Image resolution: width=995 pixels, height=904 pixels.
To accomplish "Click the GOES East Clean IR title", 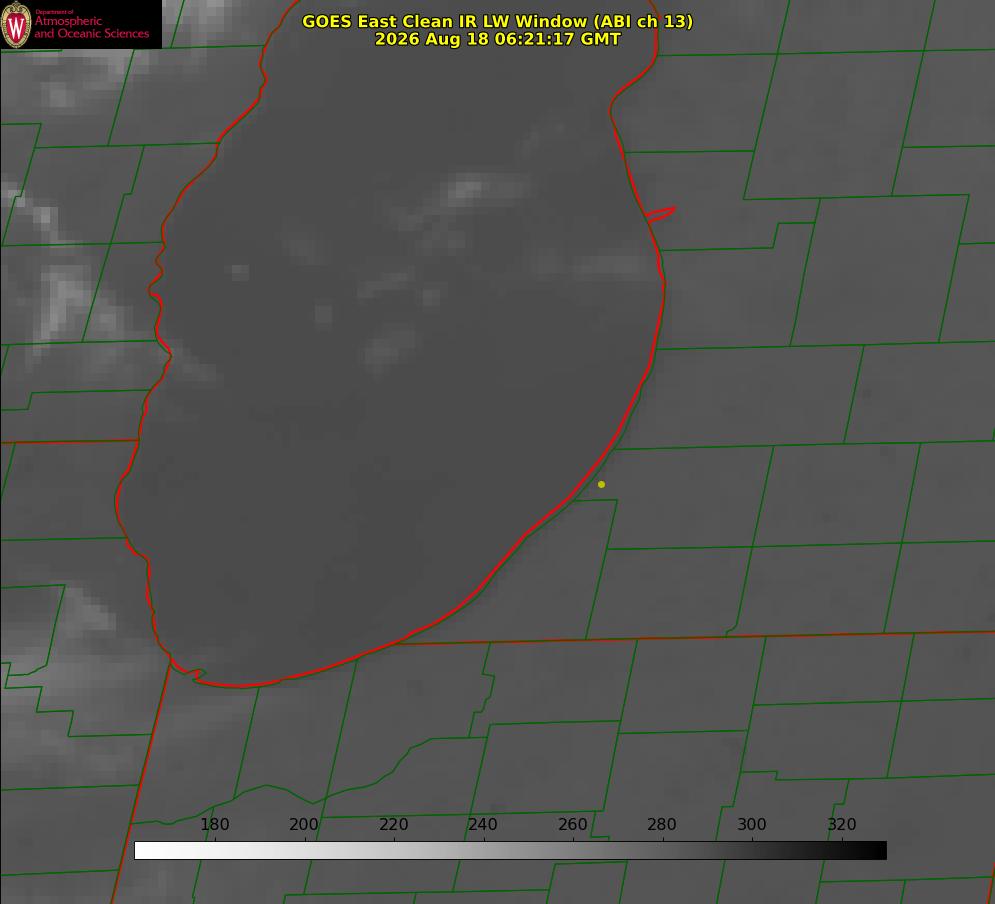I will [x=498, y=21].
